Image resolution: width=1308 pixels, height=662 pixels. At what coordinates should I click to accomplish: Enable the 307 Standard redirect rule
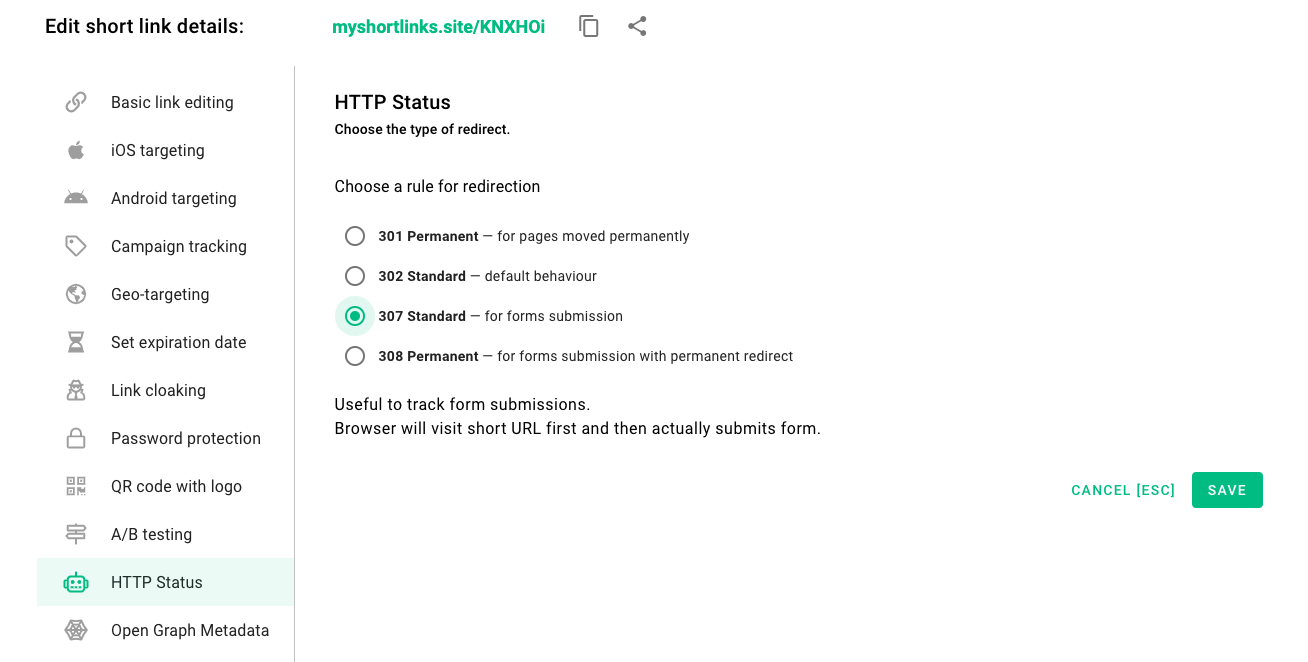[x=355, y=316]
